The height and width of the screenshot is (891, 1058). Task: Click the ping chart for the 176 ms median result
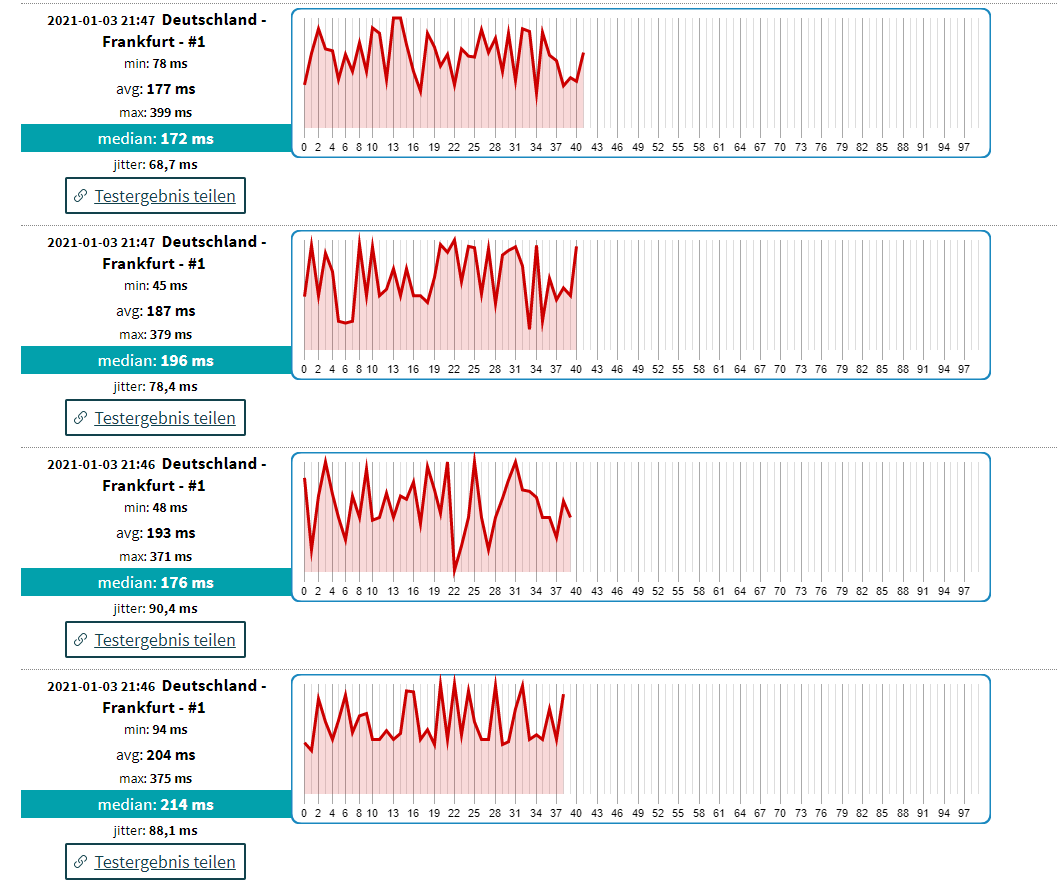pos(641,527)
